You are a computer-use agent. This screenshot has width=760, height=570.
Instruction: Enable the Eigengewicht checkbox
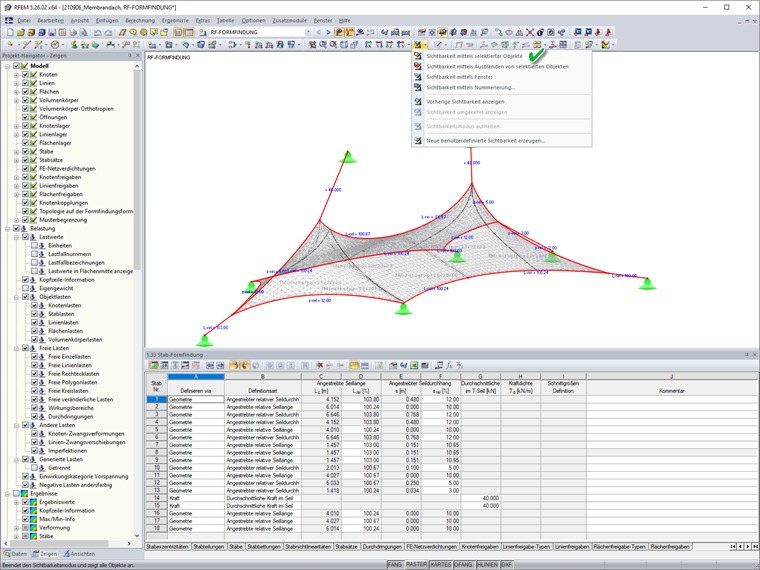25,288
